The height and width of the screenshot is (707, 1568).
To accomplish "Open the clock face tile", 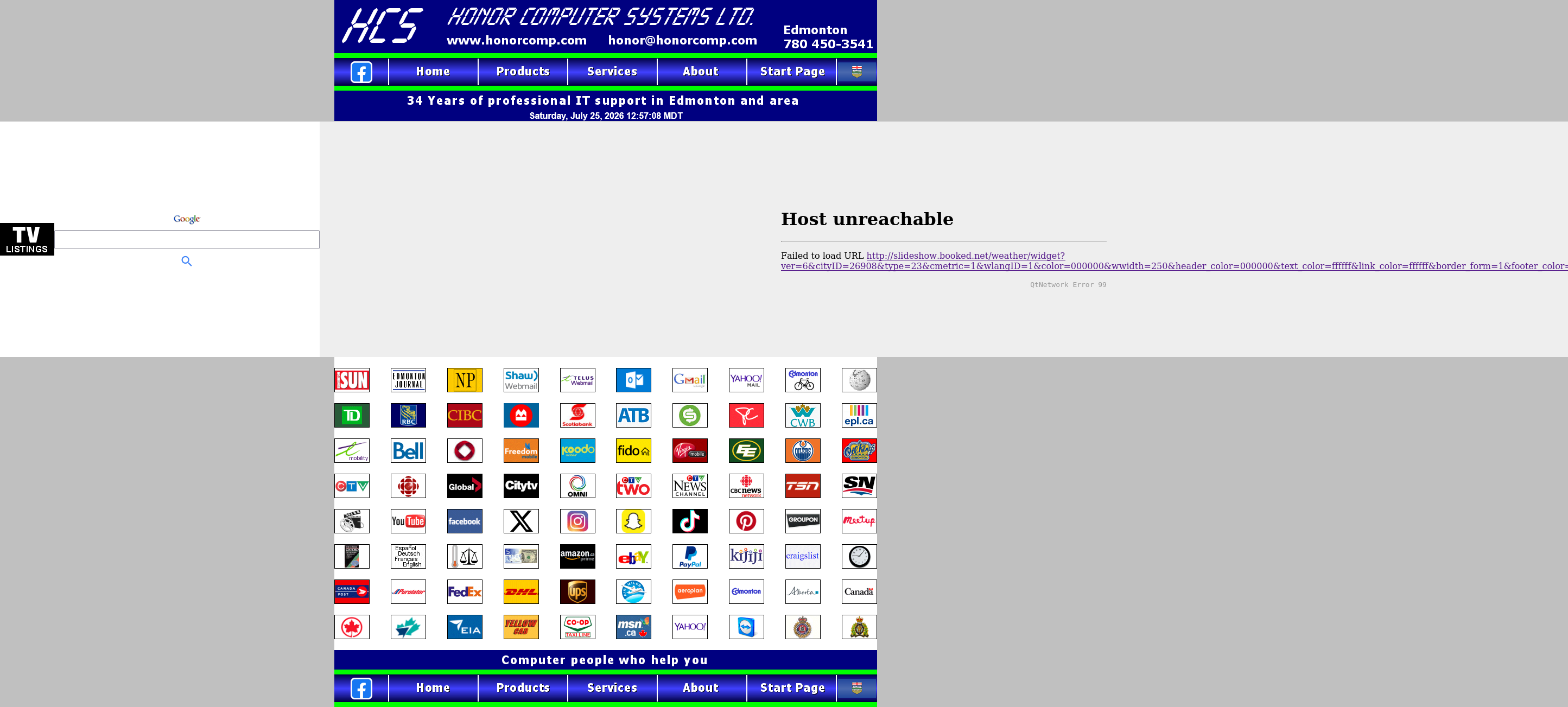I will pos(860,557).
